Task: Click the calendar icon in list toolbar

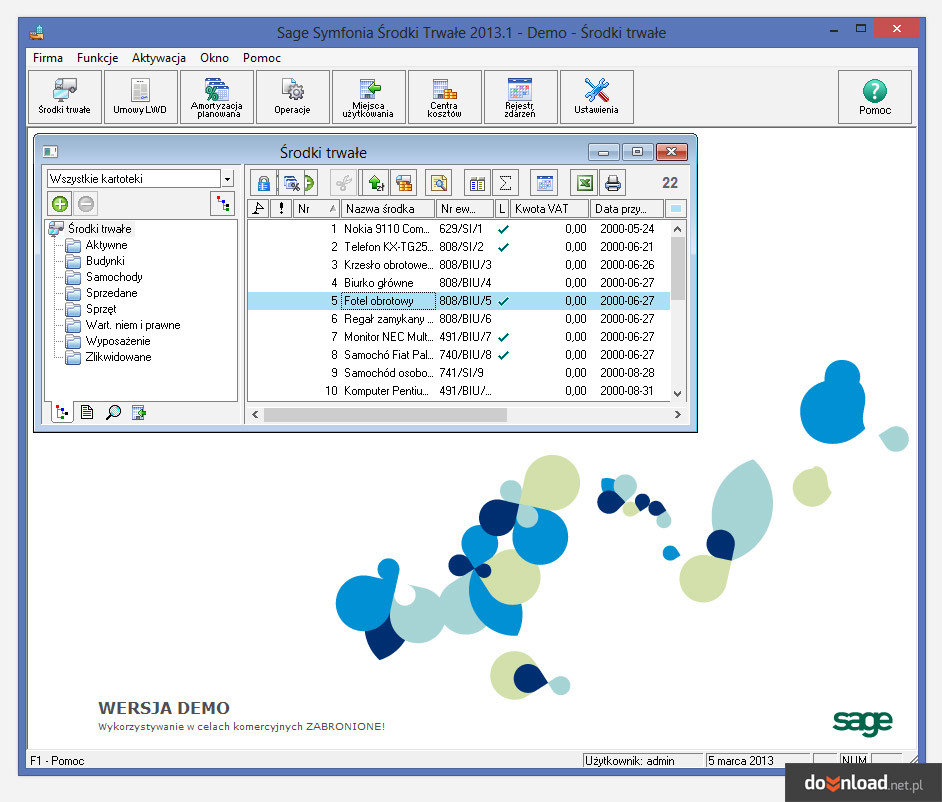Action: coord(544,183)
